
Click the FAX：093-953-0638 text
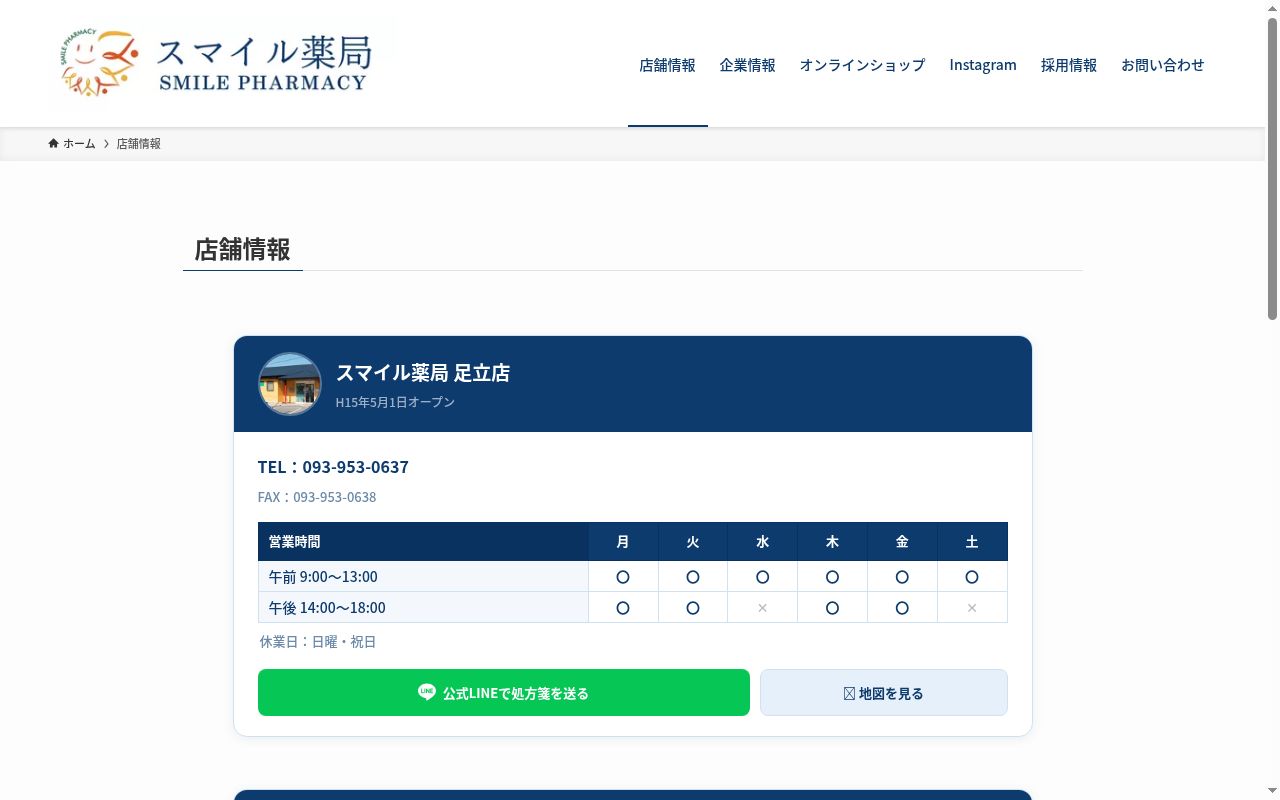(x=317, y=497)
